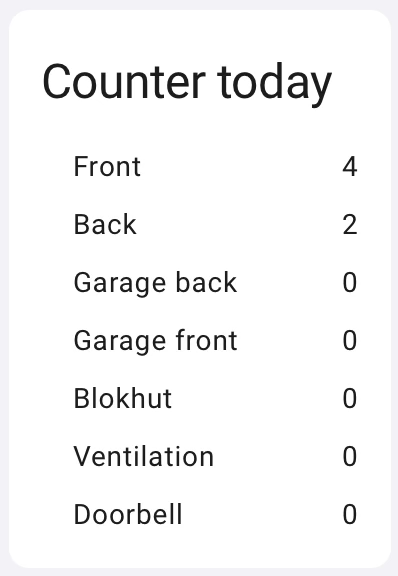Open the Back counter entity
This screenshot has width=398, height=576.
[x=215, y=224]
